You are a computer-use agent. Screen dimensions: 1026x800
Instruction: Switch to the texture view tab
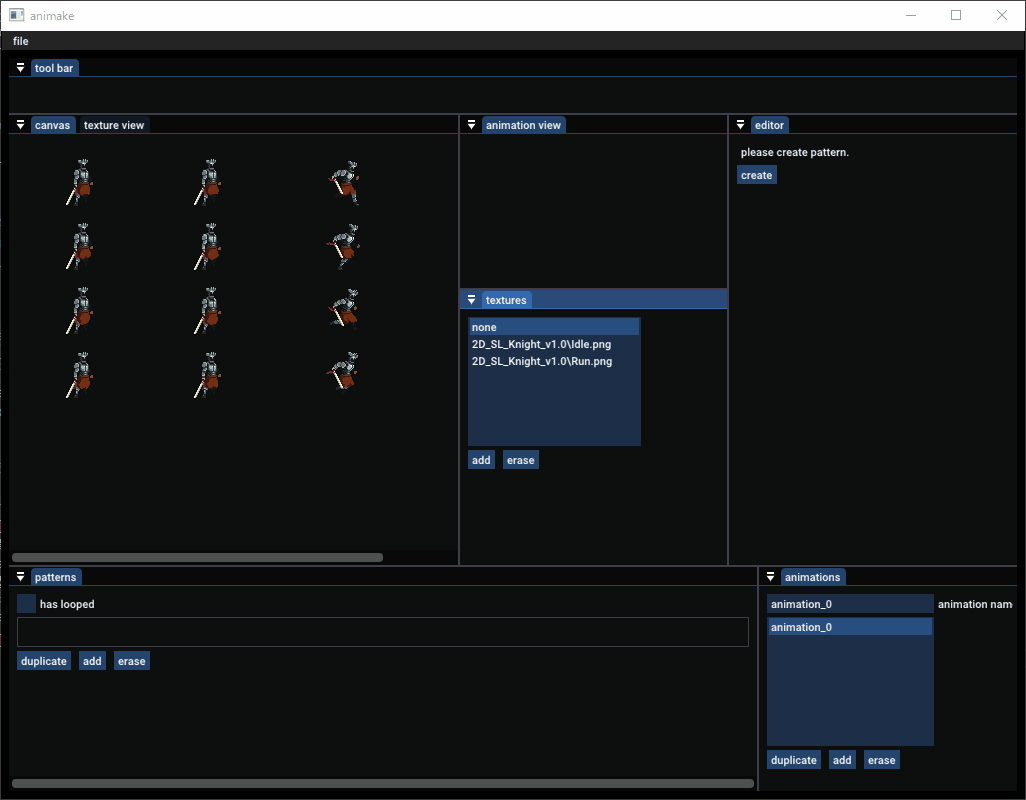[114, 125]
